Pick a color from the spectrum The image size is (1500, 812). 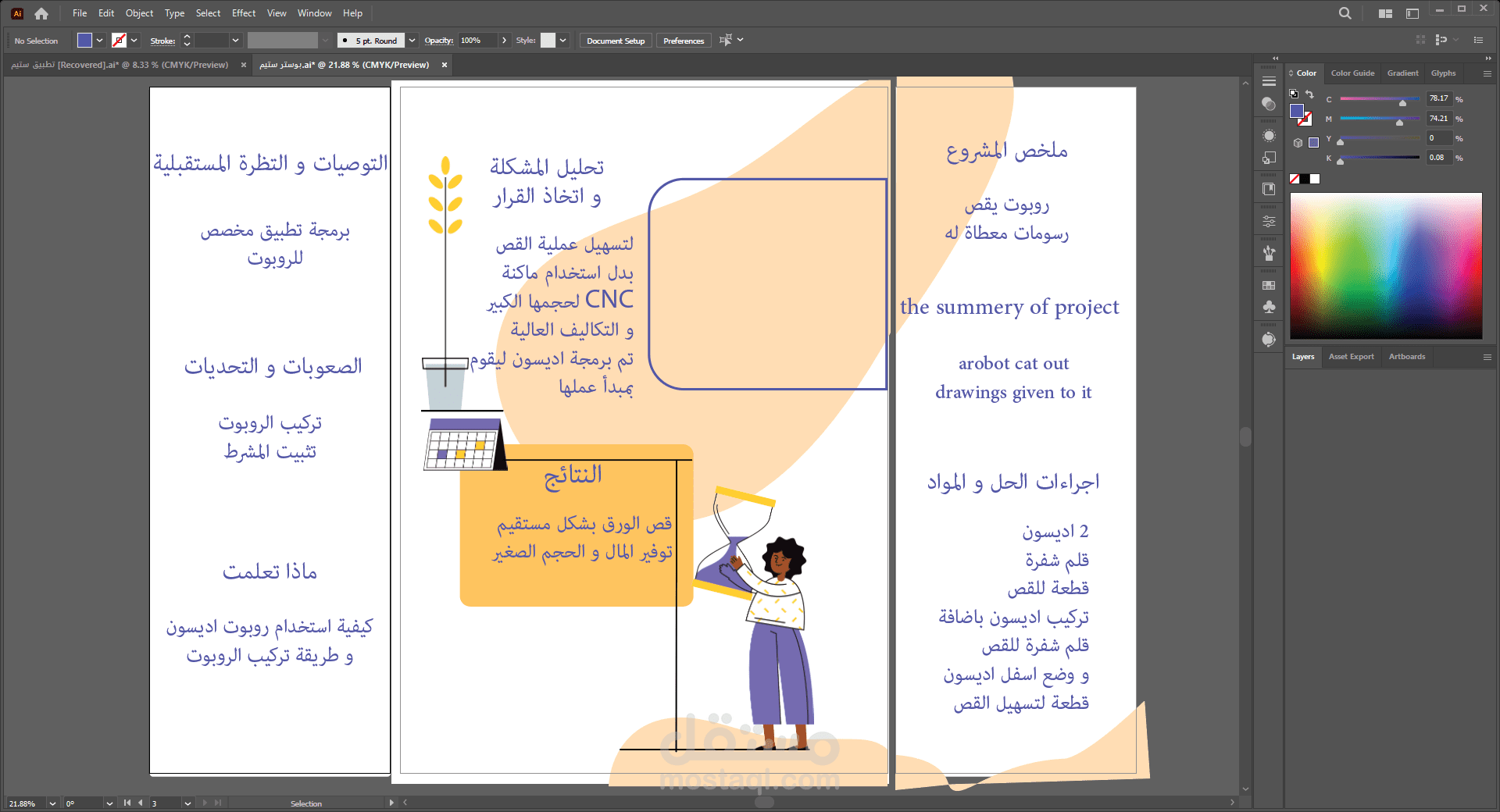click(x=1385, y=265)
